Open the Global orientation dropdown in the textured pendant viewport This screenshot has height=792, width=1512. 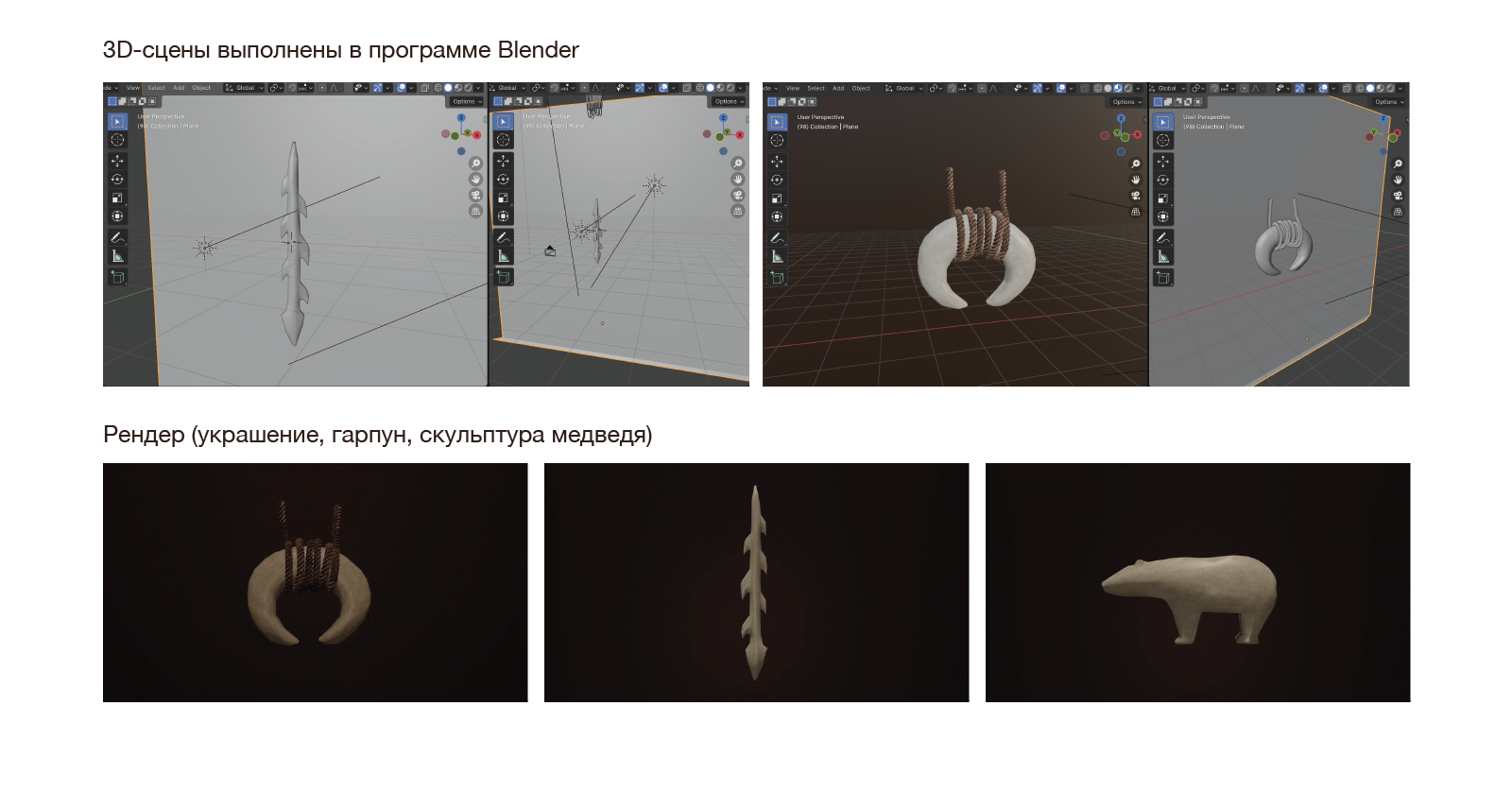pyautogui.click(x=902, y=88)
